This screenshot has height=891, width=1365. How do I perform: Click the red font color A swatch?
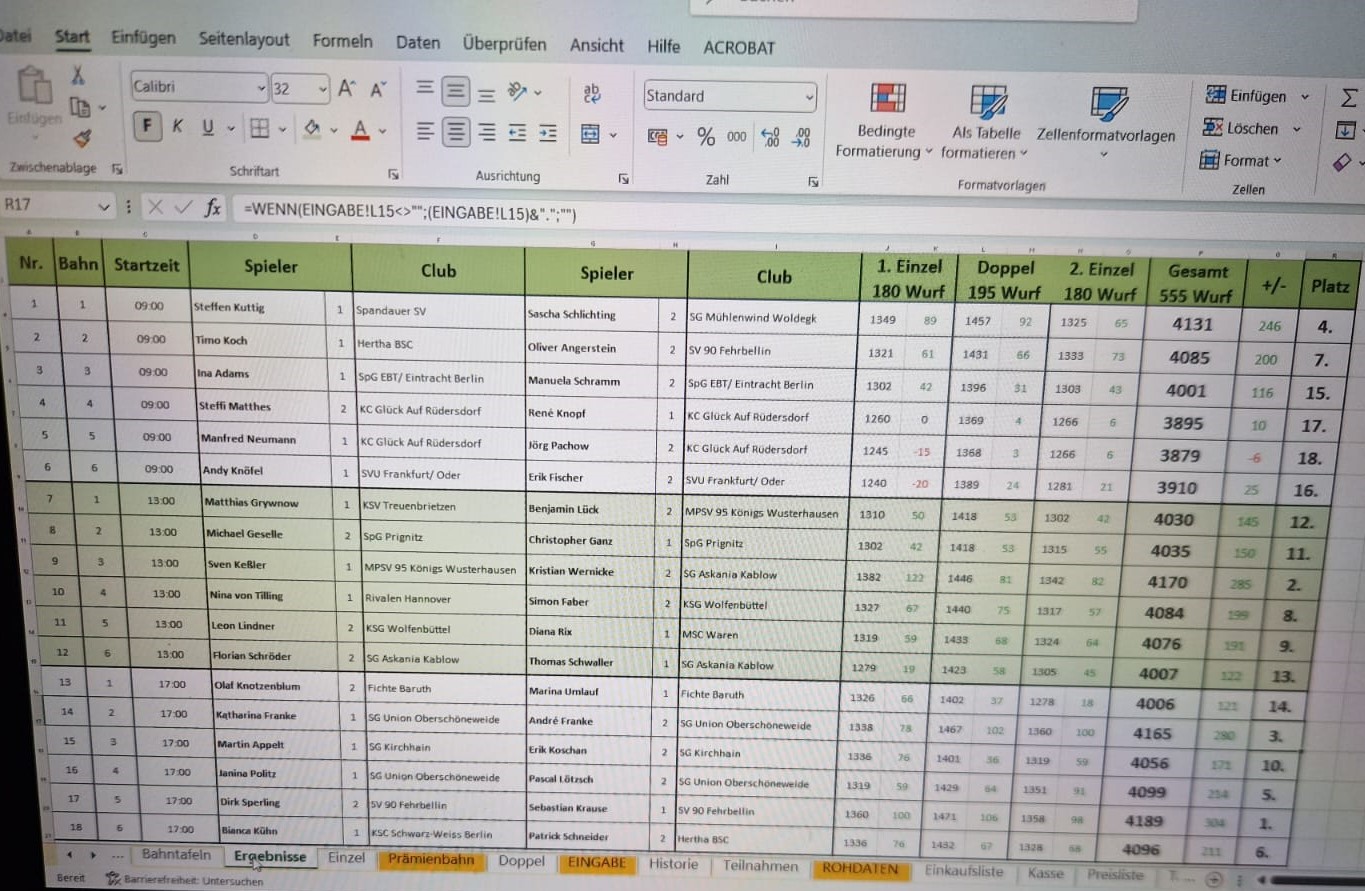pos(360,129)
